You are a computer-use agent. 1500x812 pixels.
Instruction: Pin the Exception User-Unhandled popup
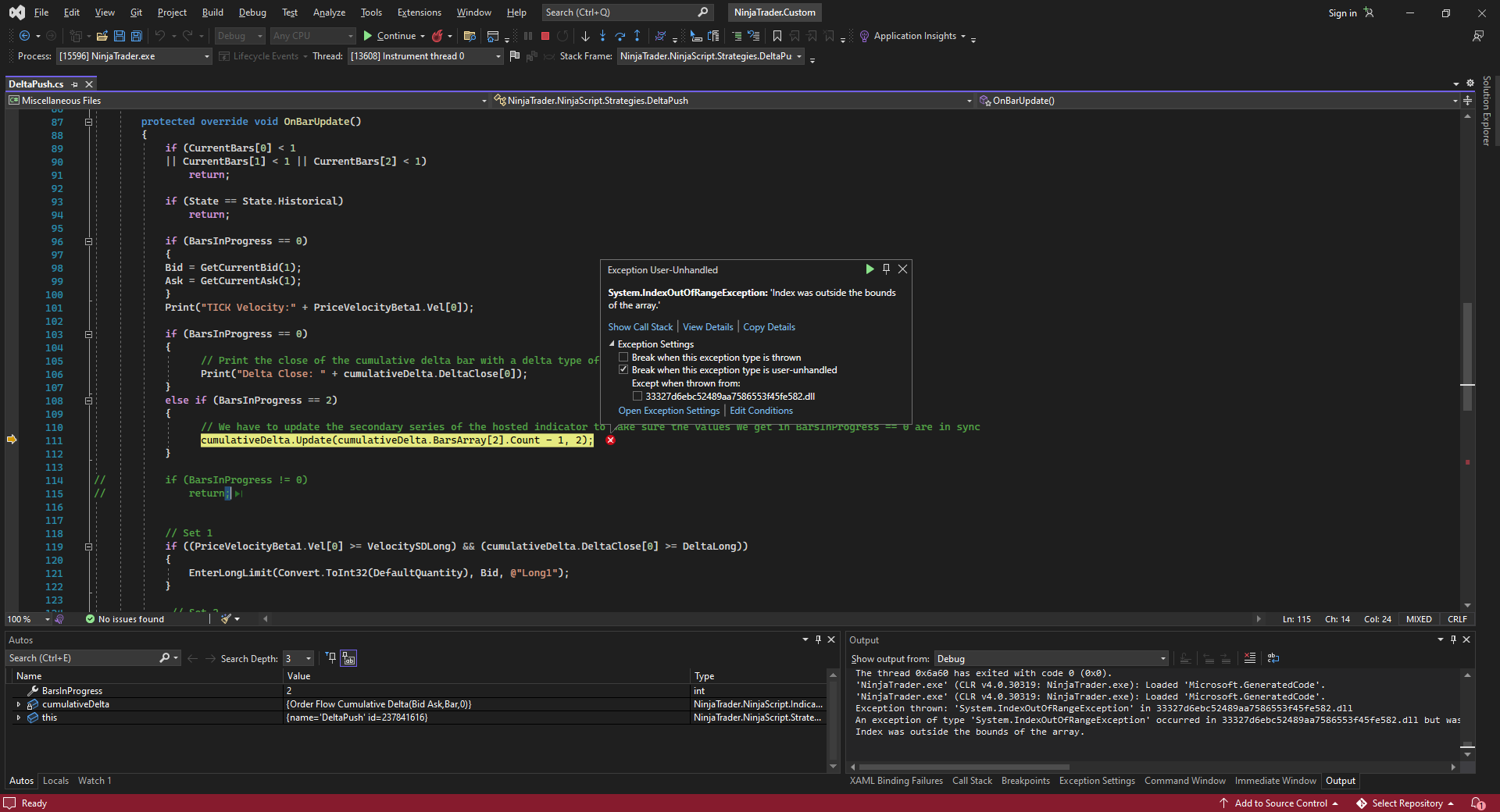click(886, 269)
